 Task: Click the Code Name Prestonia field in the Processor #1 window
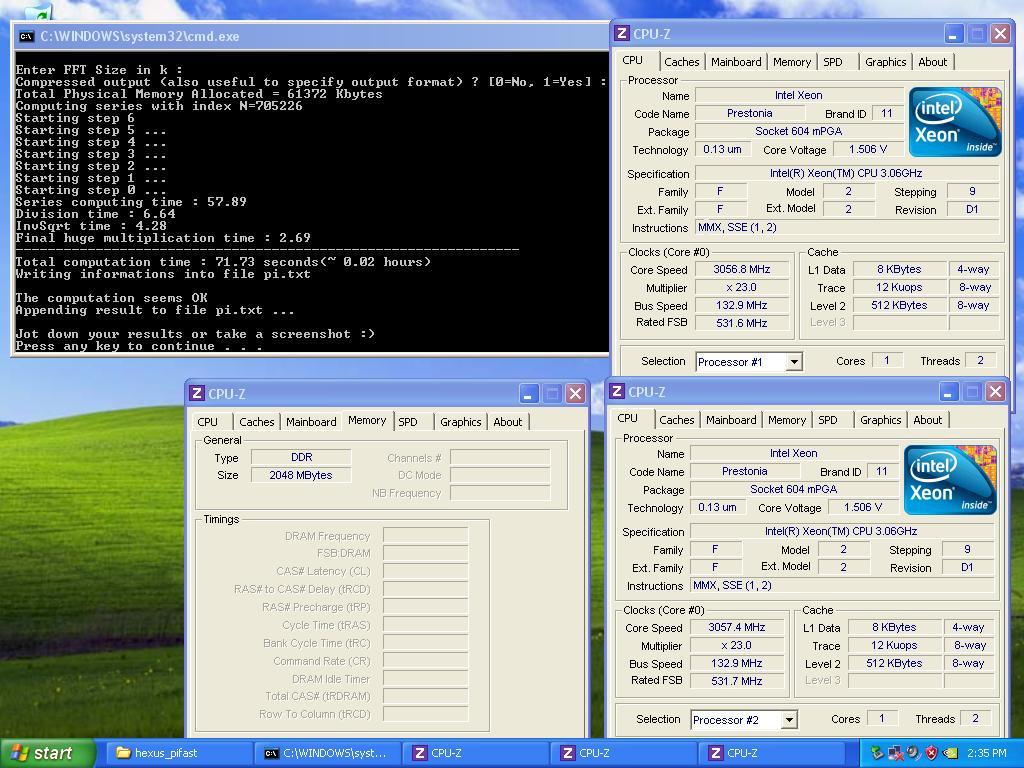point(750,113)
